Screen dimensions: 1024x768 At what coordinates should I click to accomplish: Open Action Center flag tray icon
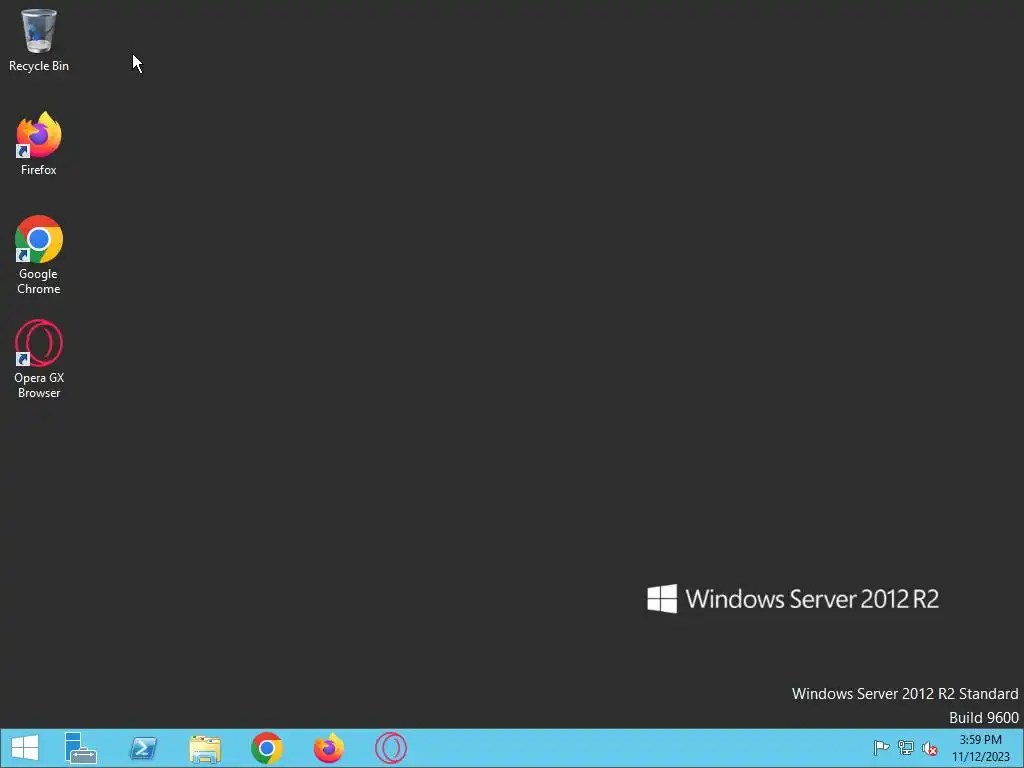click(881, 748)
